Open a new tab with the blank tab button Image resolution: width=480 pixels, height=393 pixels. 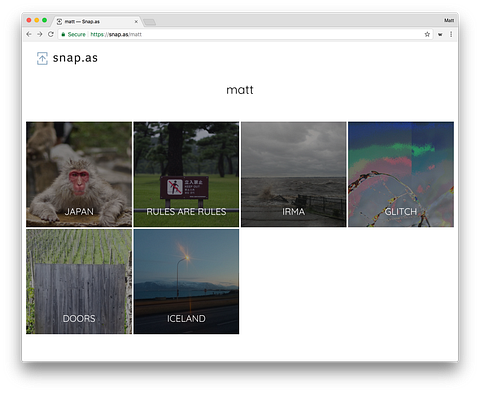point(149,22)
